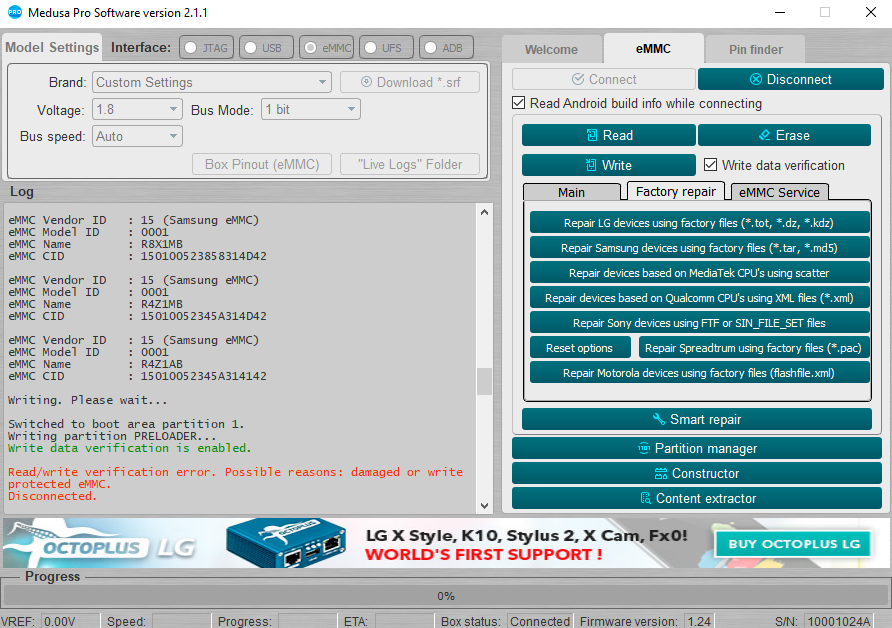This screenshot has height=628, width=892.
Task: Select the Model Settings tab
Action: click(x=52, y=47)
